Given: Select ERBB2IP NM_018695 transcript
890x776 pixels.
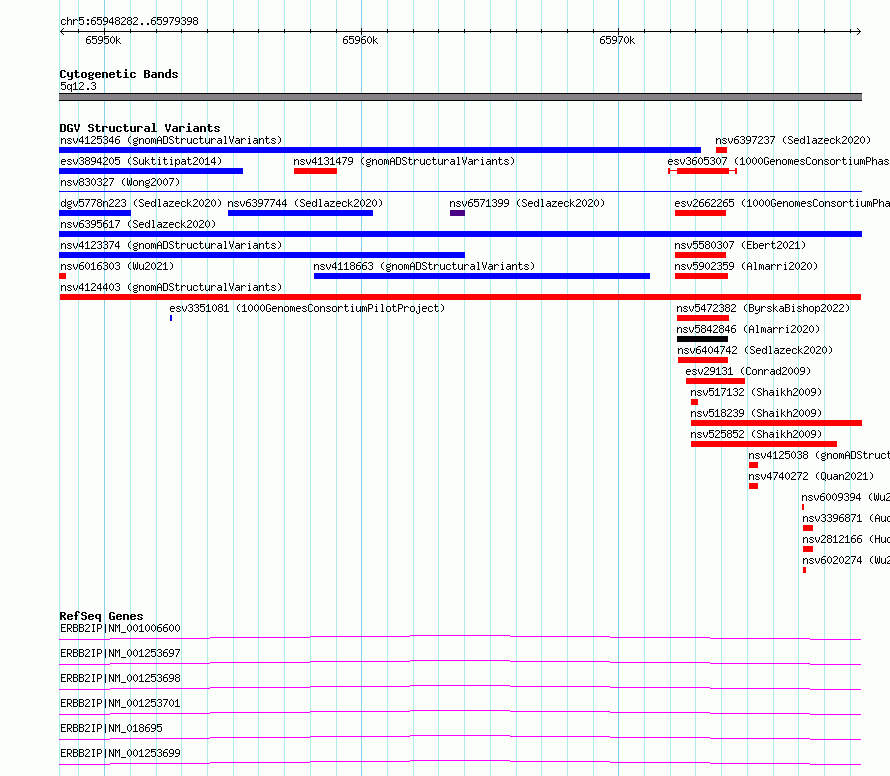Looking at the screenshot, I should 111,728.
